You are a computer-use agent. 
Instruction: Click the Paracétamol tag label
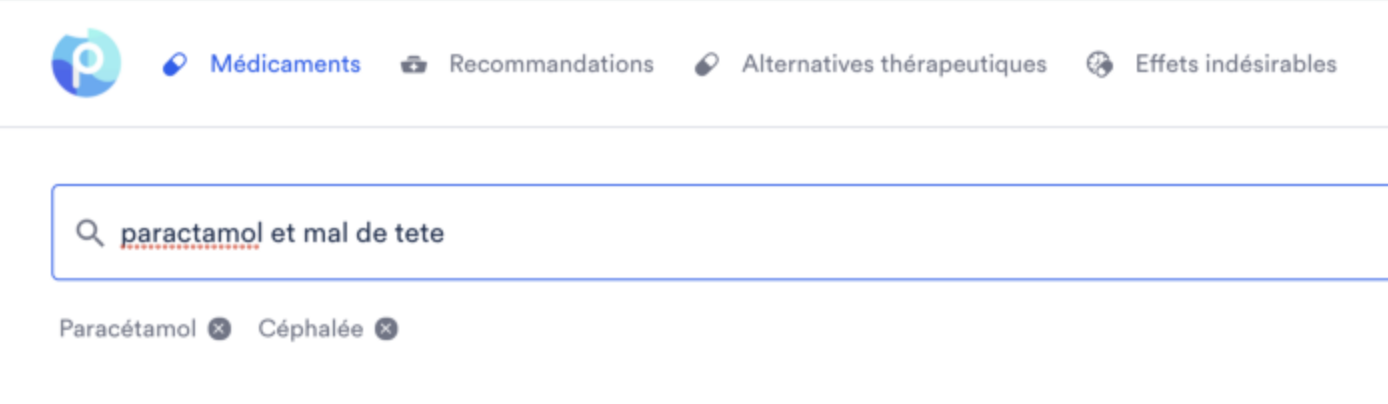point(127,329)
